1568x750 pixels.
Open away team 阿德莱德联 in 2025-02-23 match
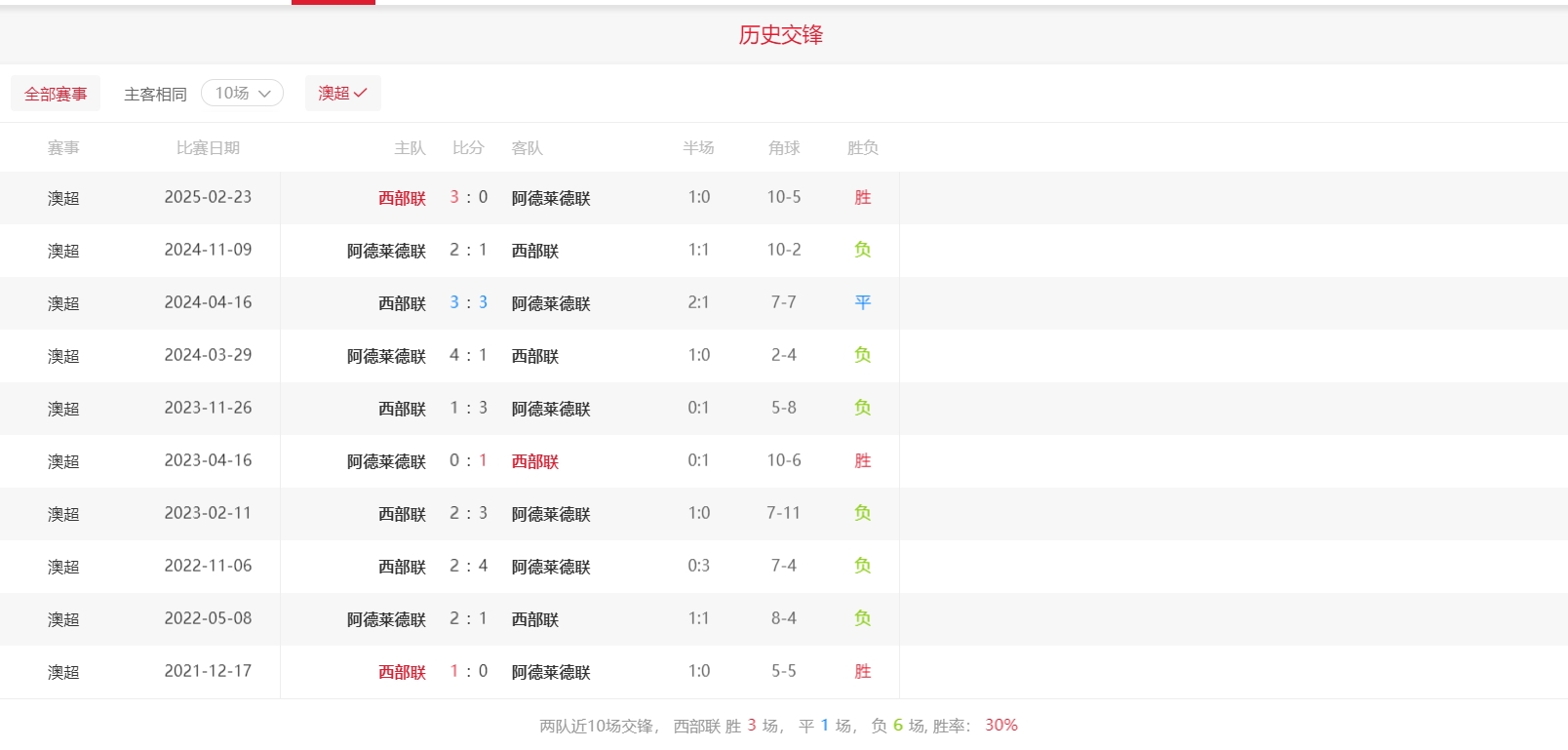(x=551, y=198)
